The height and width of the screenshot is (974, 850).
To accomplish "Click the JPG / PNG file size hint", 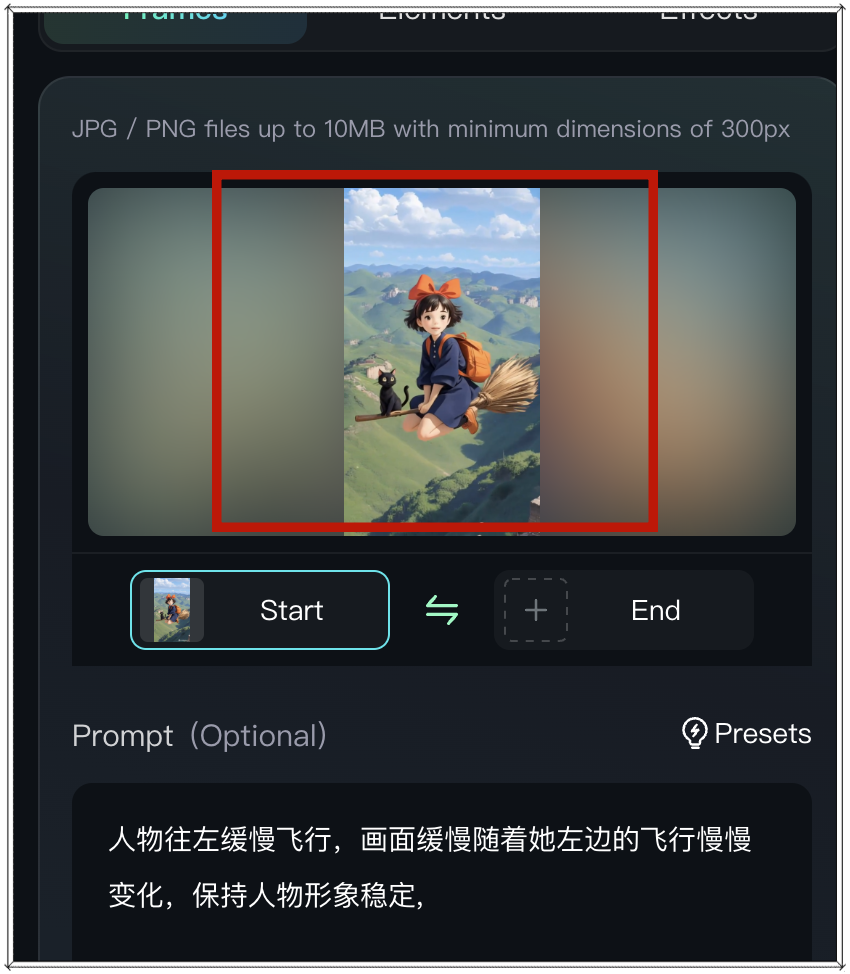I will (x=431, y=129).
